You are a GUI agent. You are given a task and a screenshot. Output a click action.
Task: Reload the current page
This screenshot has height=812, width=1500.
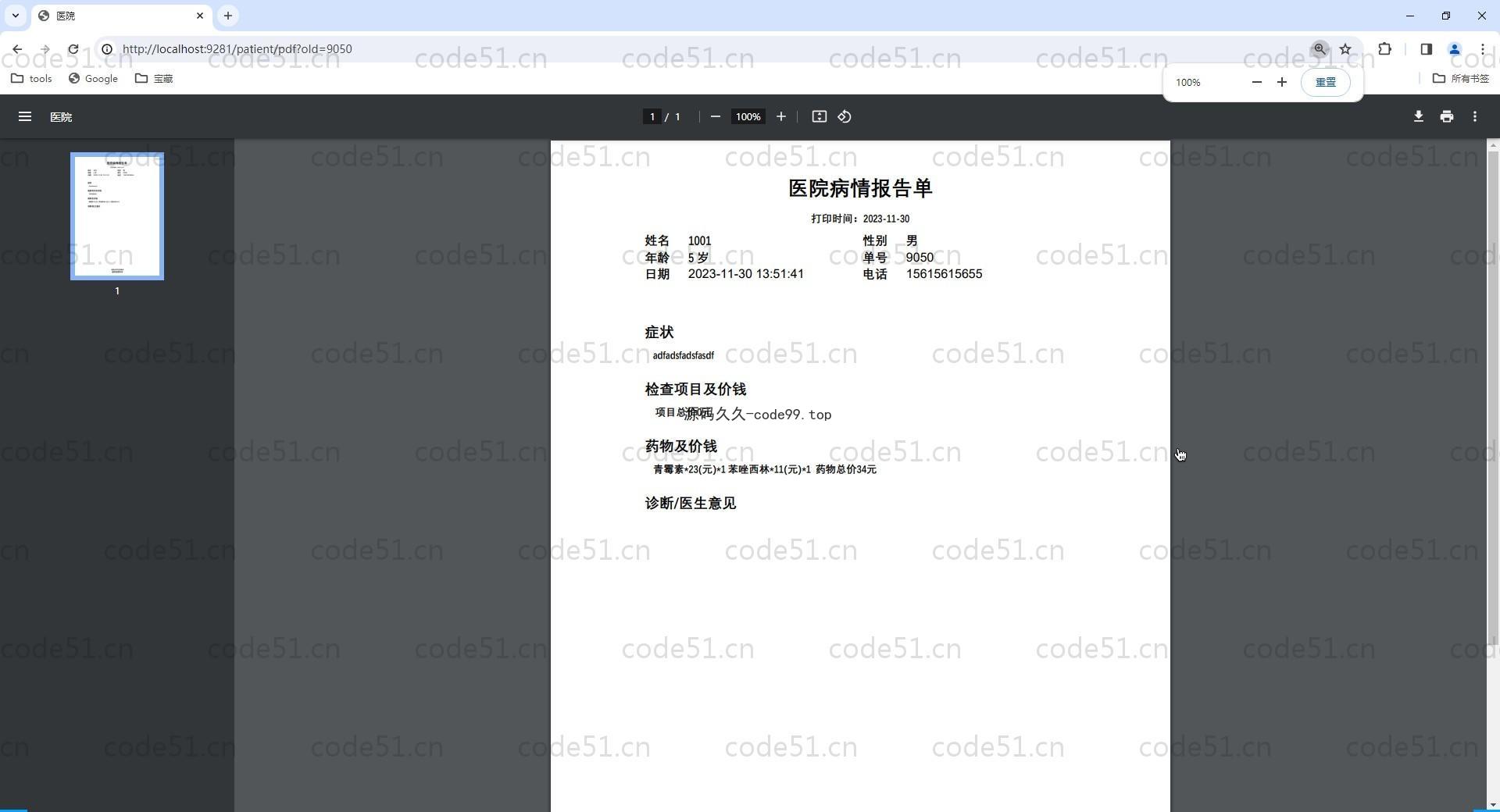73,49
